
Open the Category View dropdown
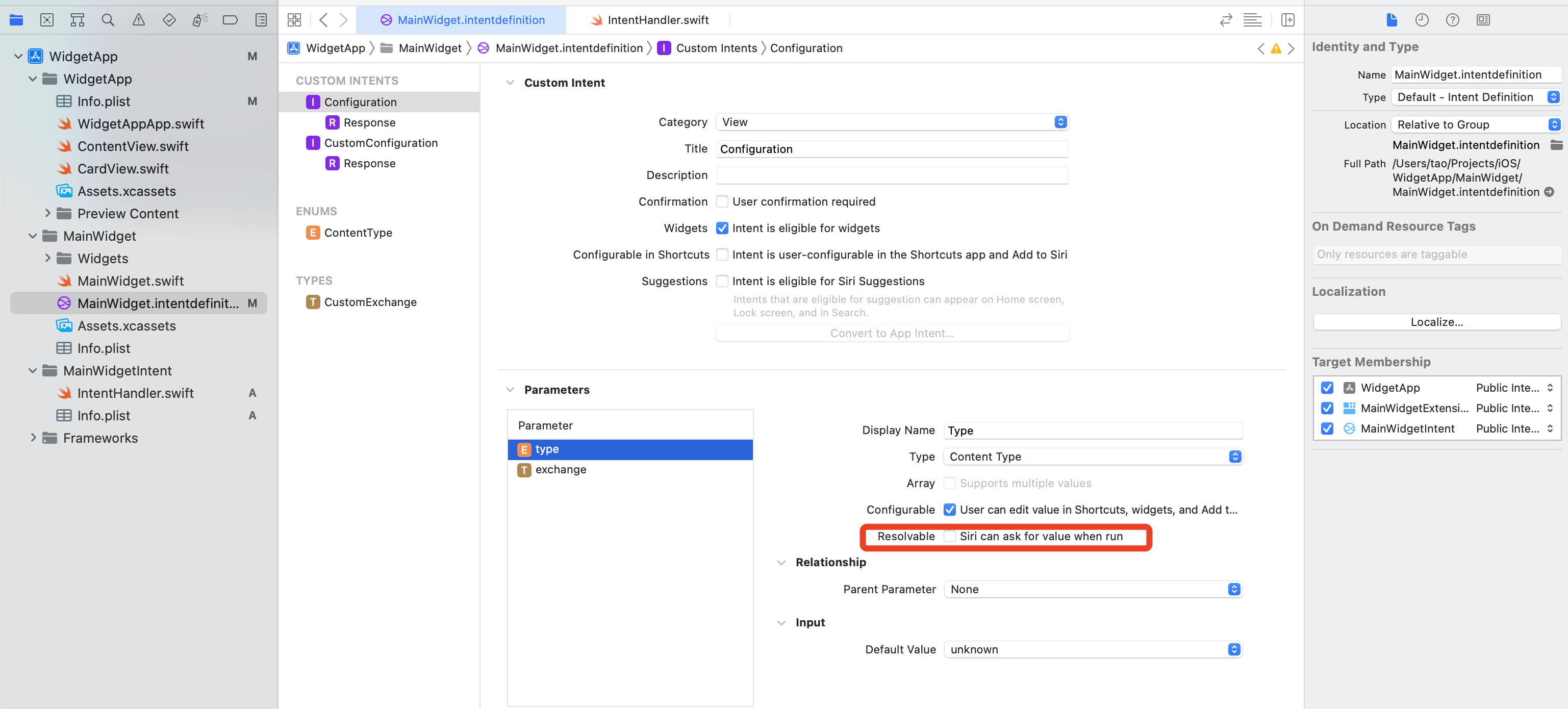click(892, 122)
